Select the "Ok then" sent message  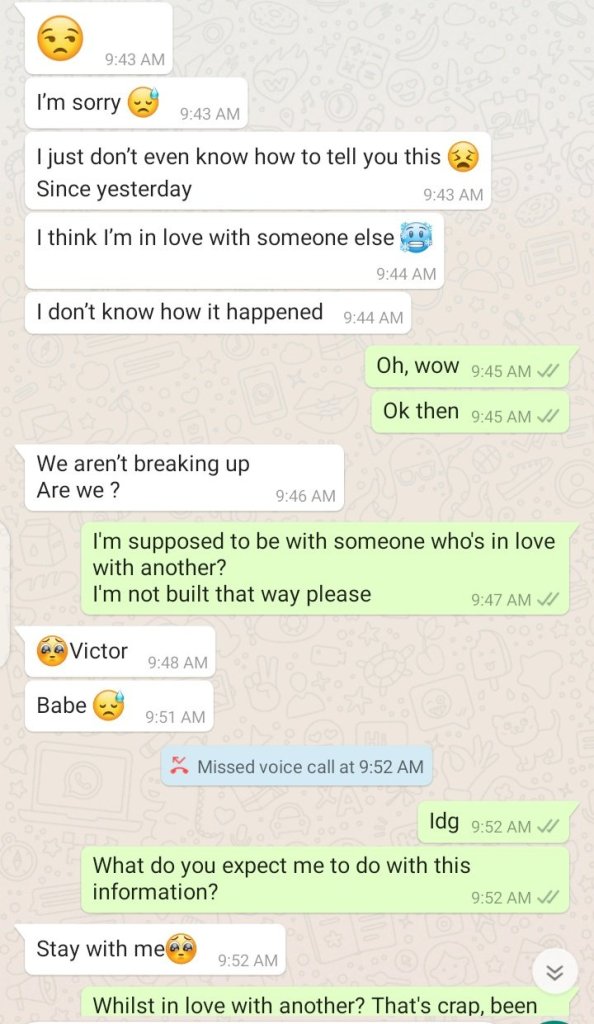coord(470,412)
